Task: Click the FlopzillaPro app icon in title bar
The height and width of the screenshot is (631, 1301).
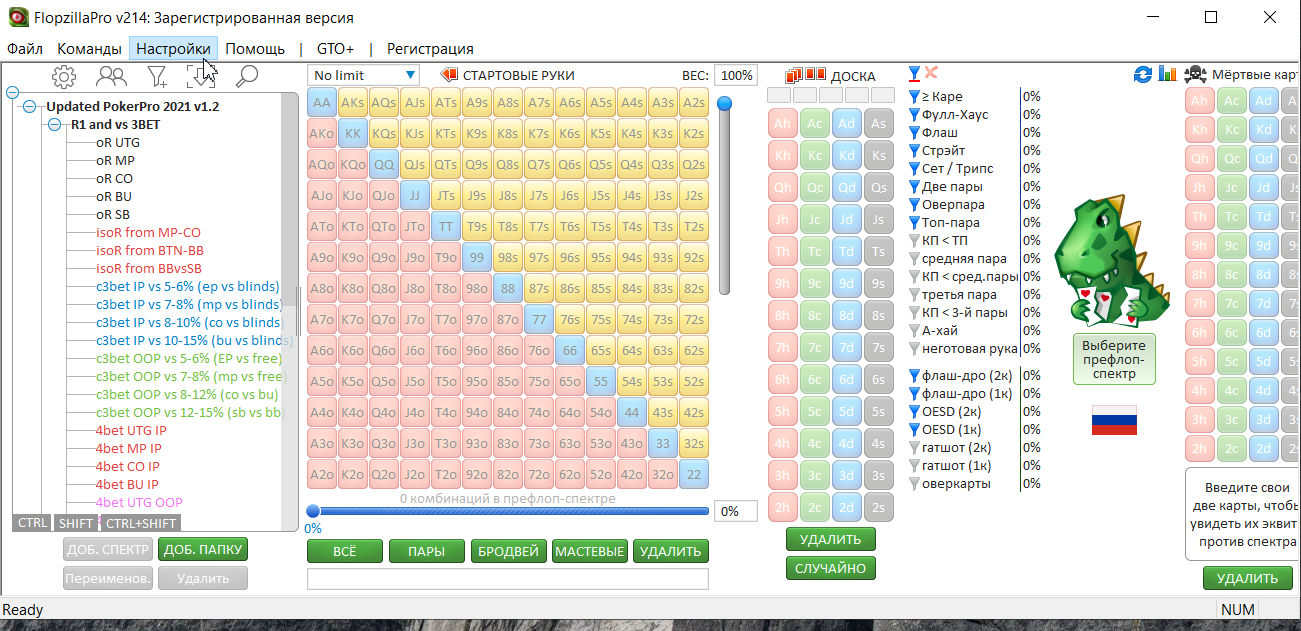Action: (x=18, y=17)
